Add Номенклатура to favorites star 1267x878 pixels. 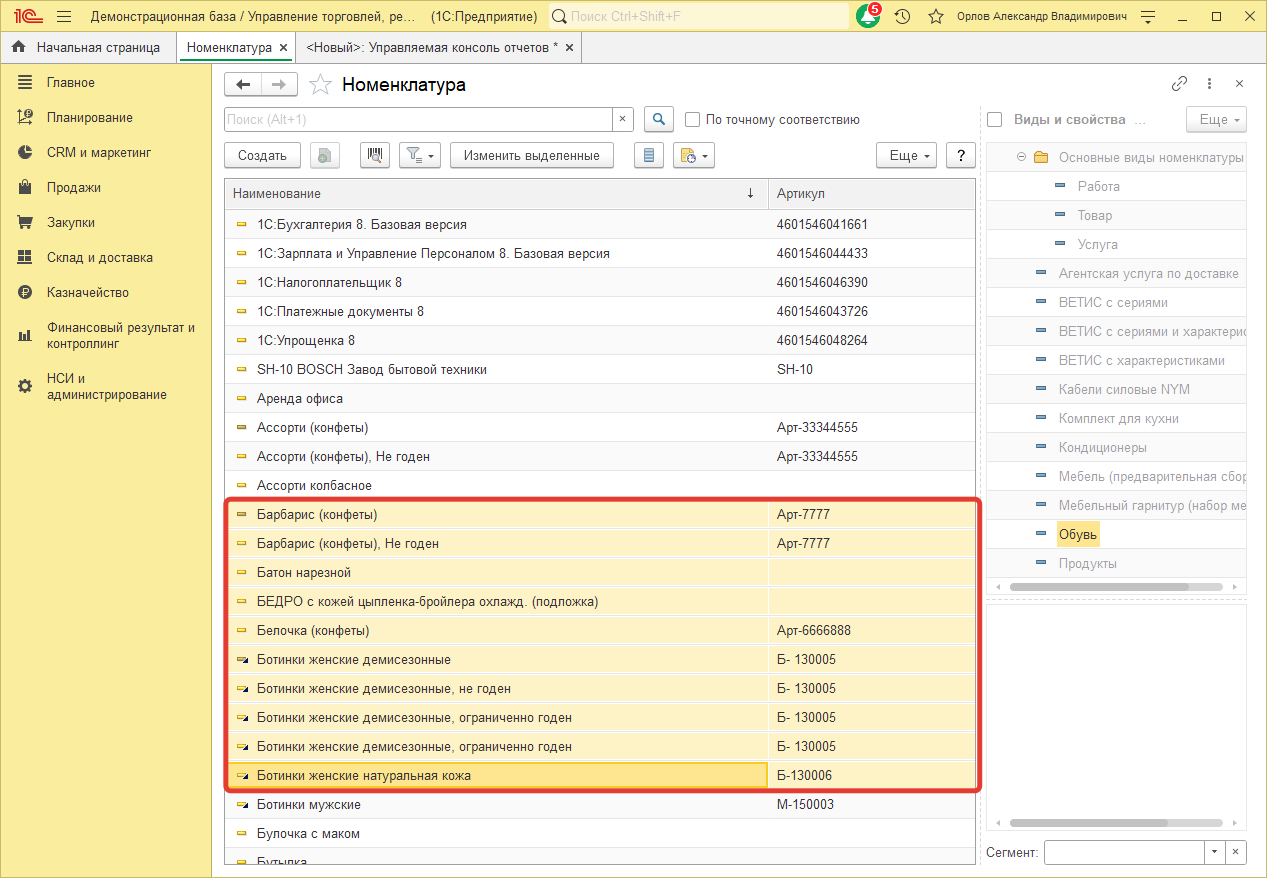(x=320, y=85)
